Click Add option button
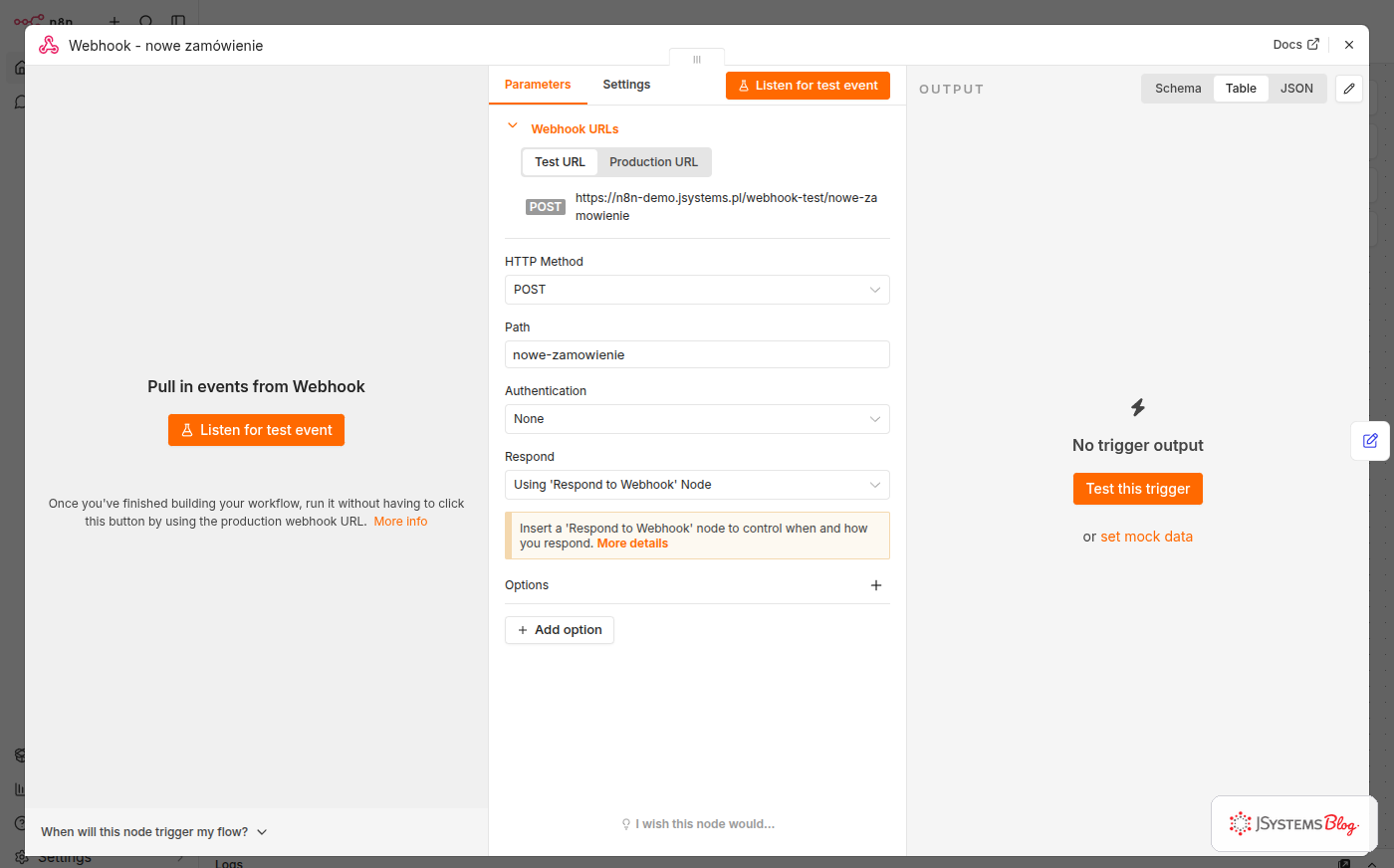The image size is (1394, 868). (560, 630)
